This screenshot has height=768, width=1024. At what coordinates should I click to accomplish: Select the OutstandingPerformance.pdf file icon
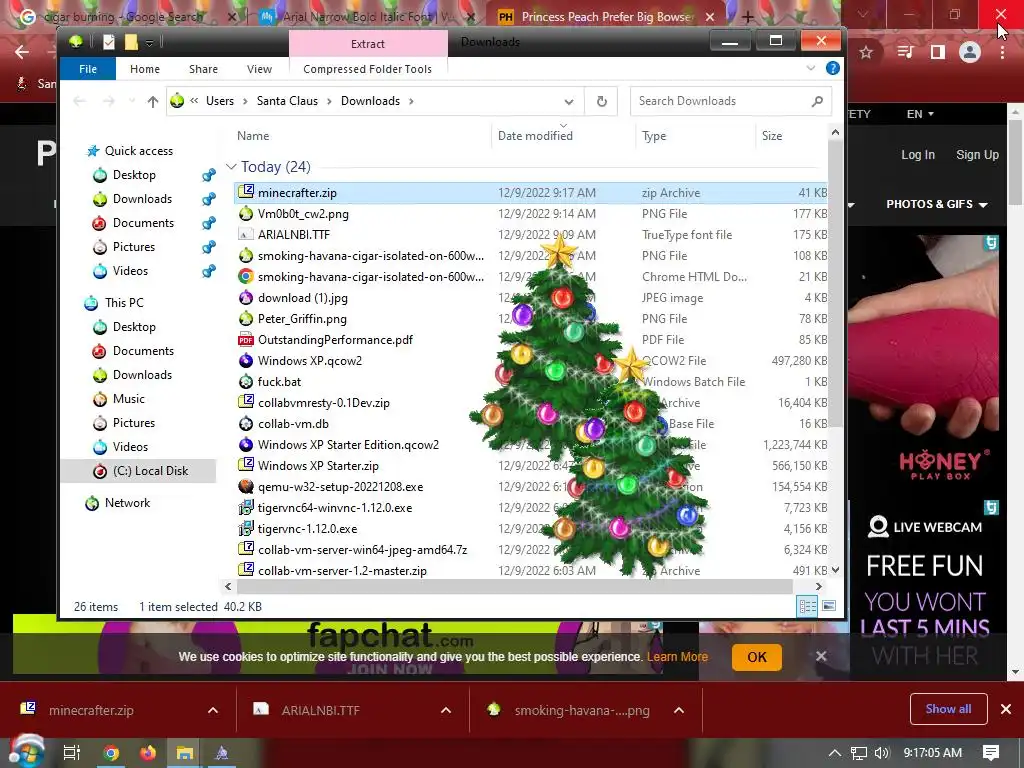246,339
